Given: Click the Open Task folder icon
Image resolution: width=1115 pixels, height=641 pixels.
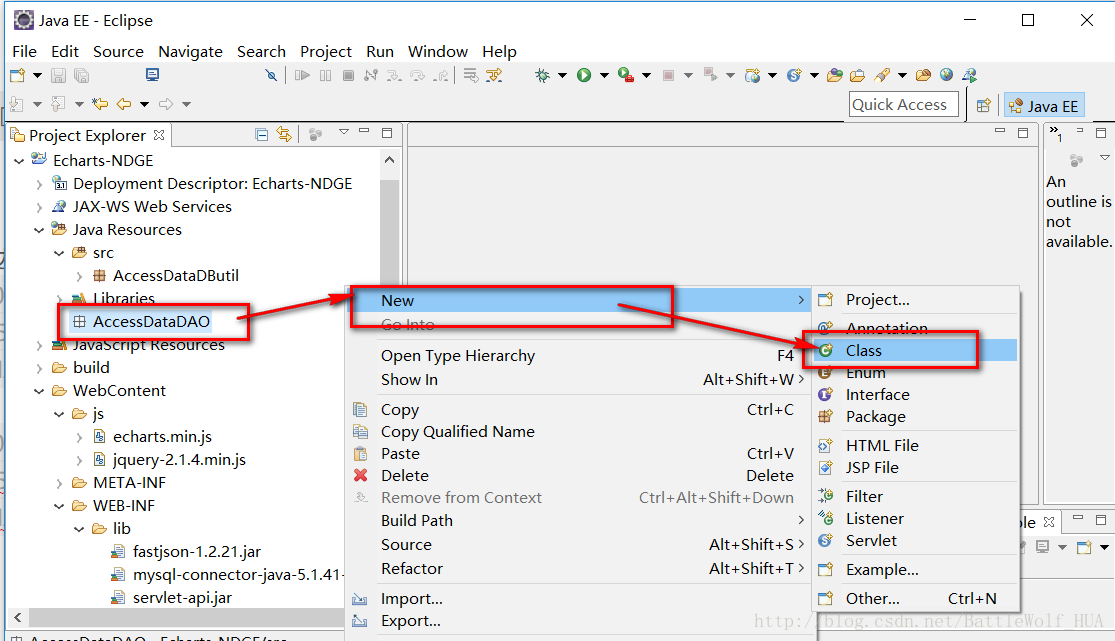Looking at the screenshot, I should (858, 75).
